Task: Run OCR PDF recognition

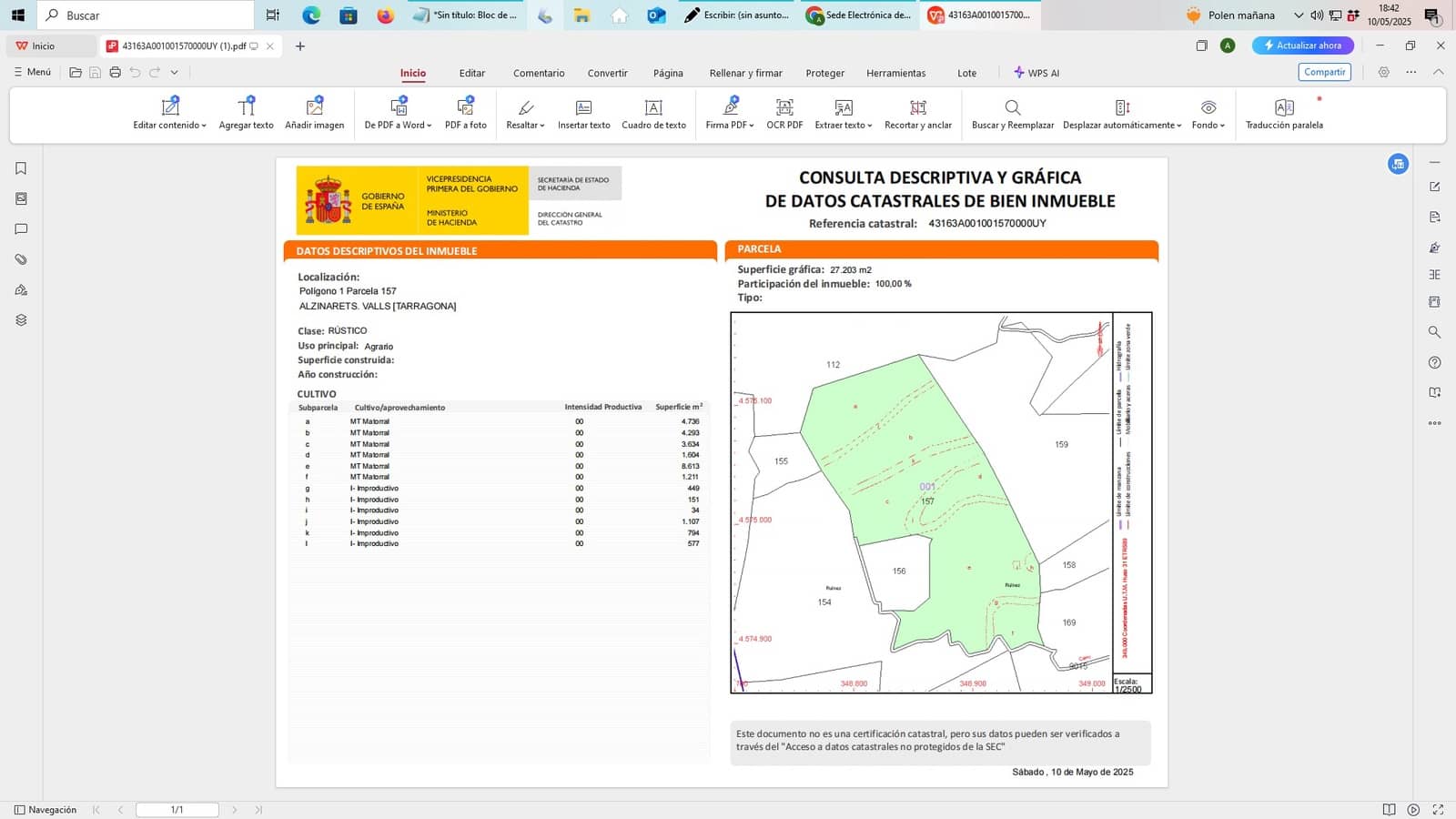Action: click(x=784, y=114)
